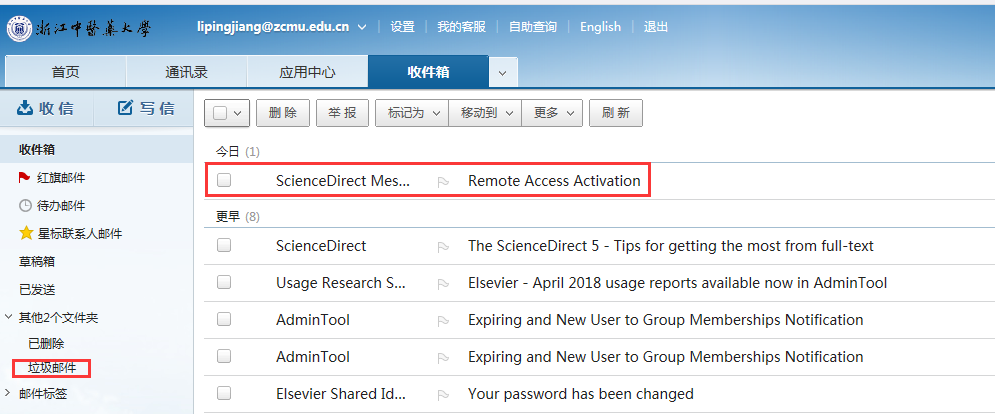This screenshot has height=414, width=995.
Task: Click the red flag icon beside 红旗邮件
Action: click(26, 178)
